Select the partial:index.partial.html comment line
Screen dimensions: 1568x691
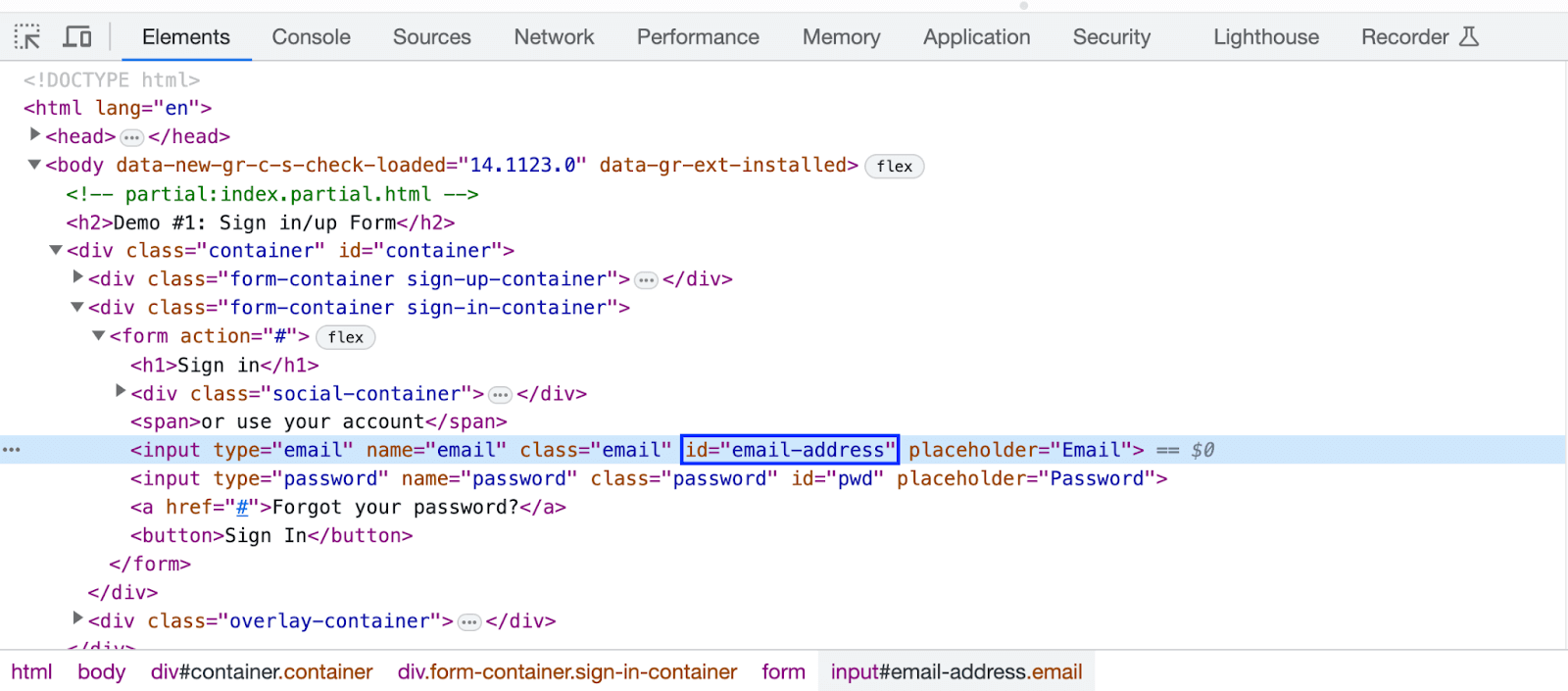(x=272, y=195)
